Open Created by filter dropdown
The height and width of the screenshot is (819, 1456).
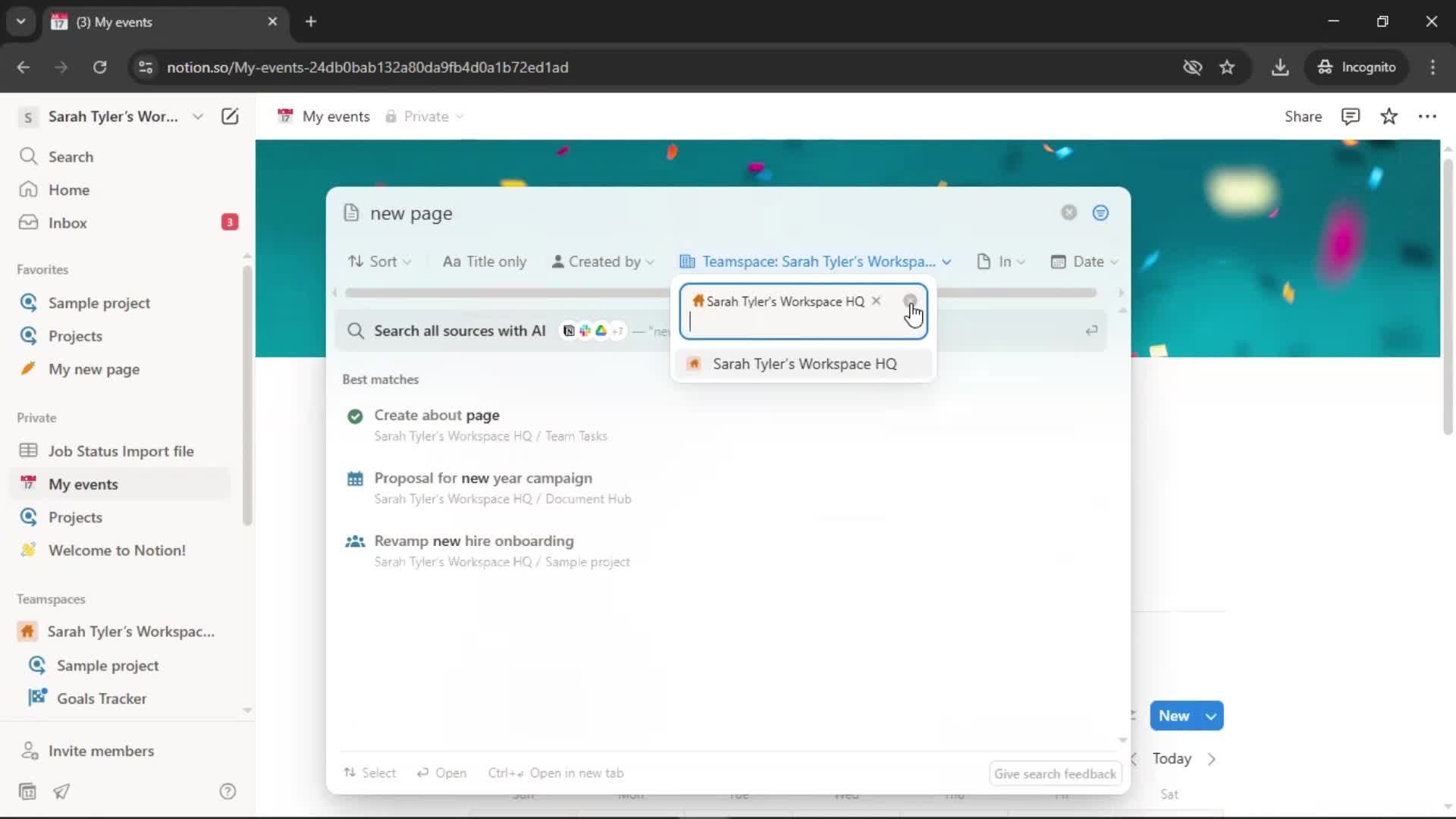click(x=603, y=262)
